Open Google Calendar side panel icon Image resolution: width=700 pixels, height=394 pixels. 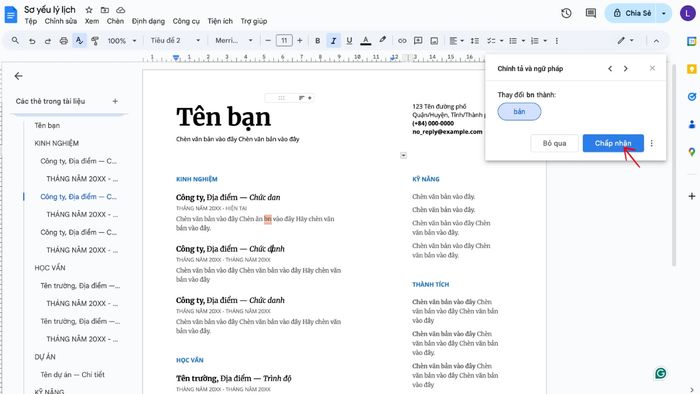(x=692, y=41)
